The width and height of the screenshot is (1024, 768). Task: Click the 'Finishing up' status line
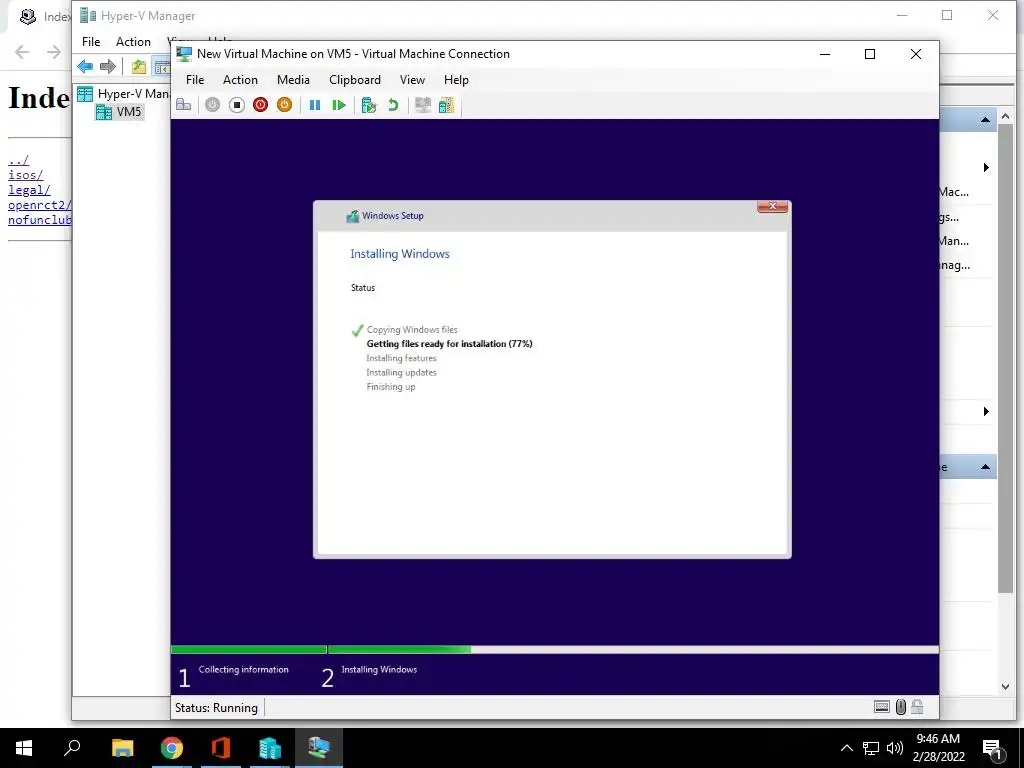(391, 387)
